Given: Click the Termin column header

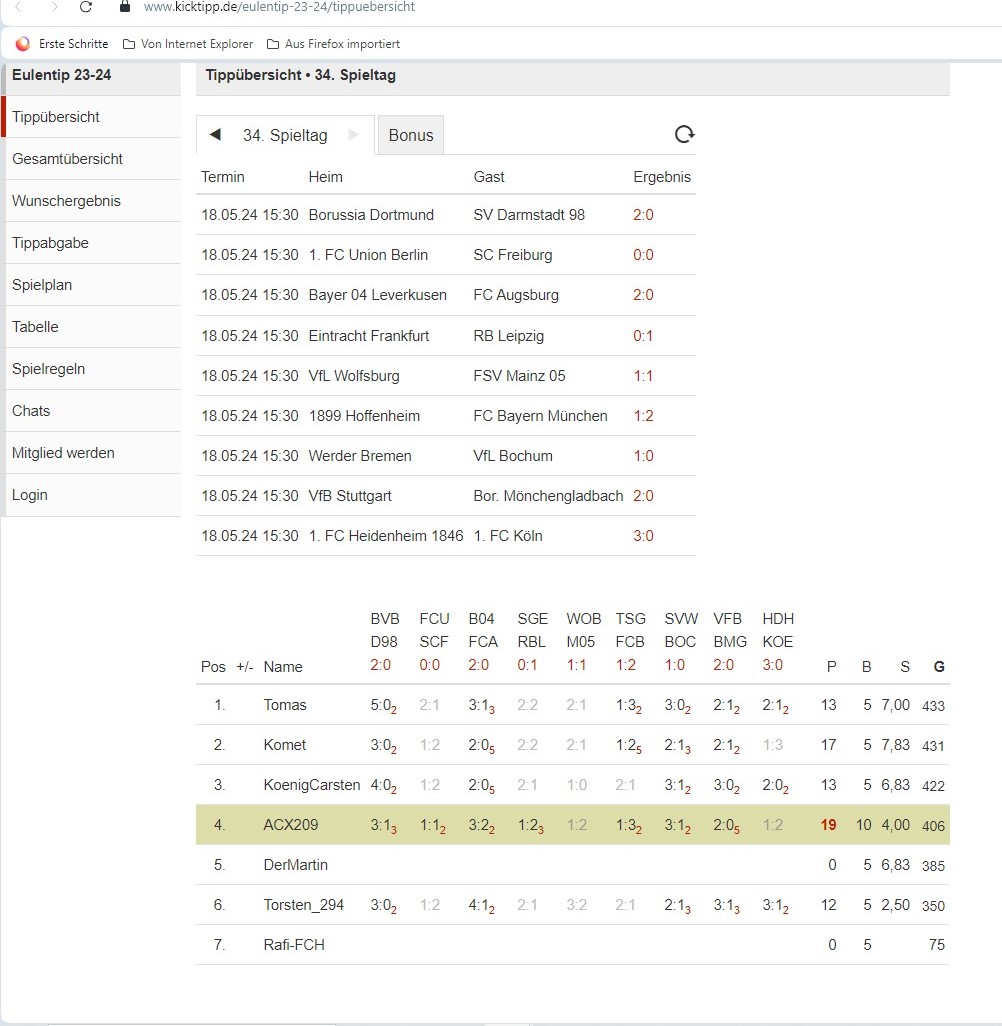Looking at the screenshot, I should click(x=223, y=177).
